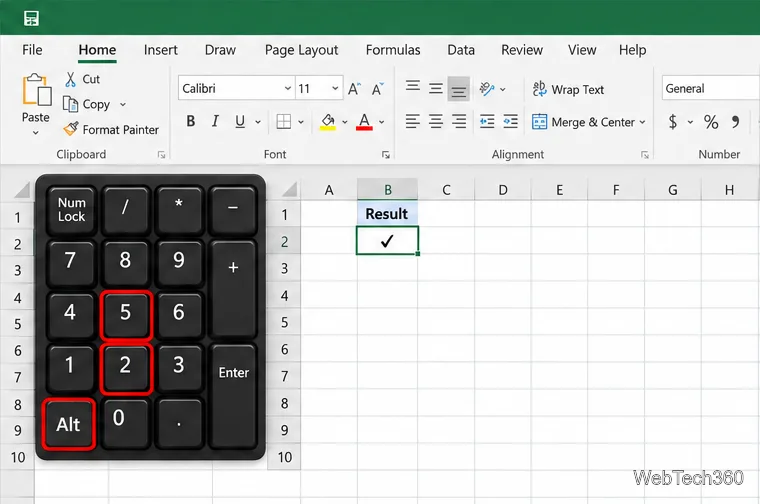760x504 pixels.
Task: Apply Comma Style format
Action: [736, 122]
